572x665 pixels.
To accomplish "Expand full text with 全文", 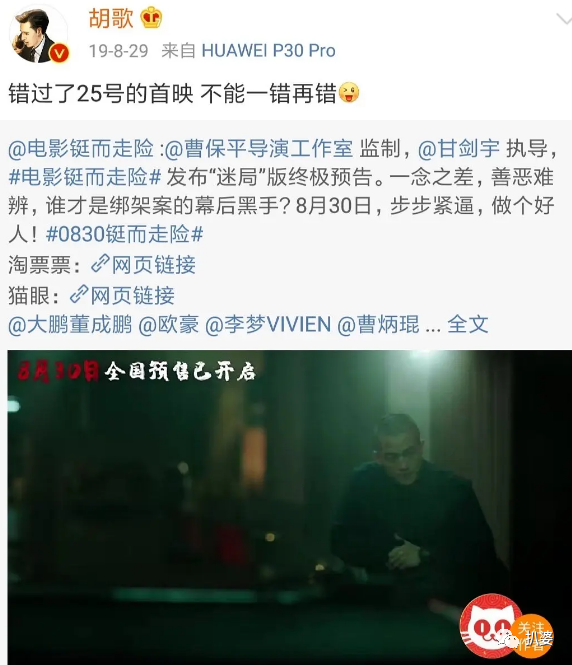I will pos(468,325).
